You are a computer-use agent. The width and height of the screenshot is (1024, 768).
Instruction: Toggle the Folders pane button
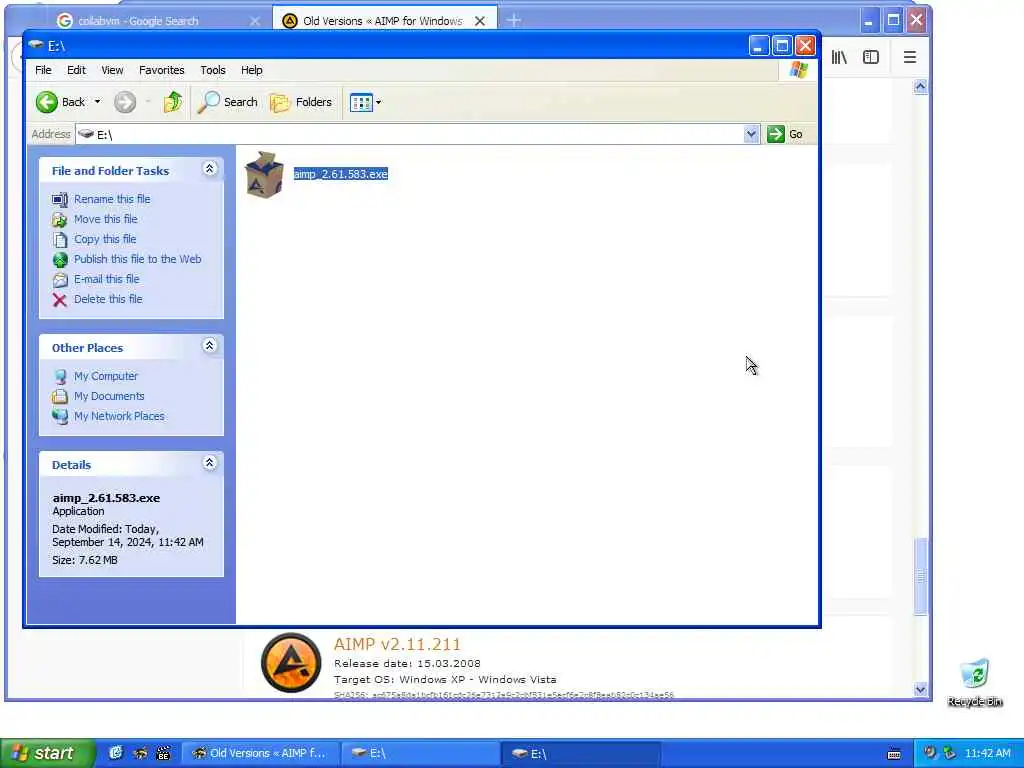pyautogui.click(x=301, y=102)
